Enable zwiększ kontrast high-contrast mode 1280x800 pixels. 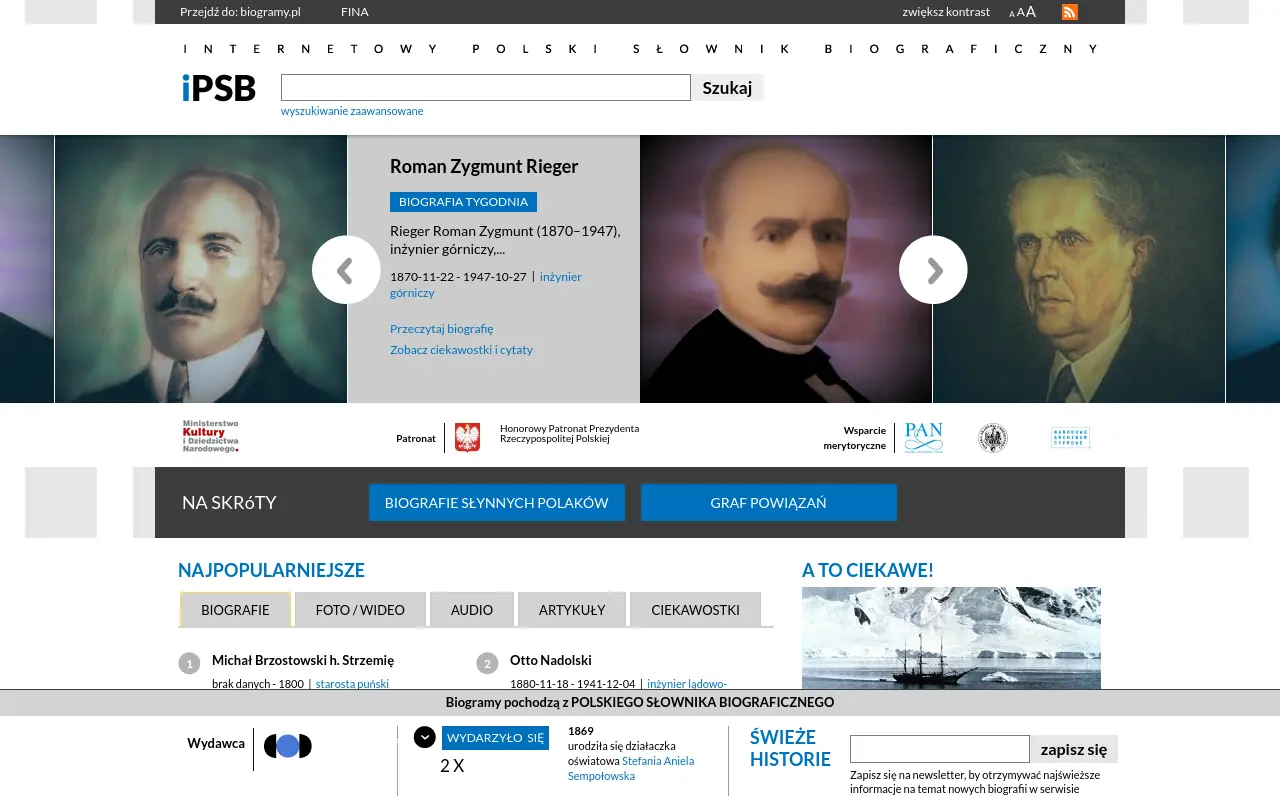(x=946, y=12)
